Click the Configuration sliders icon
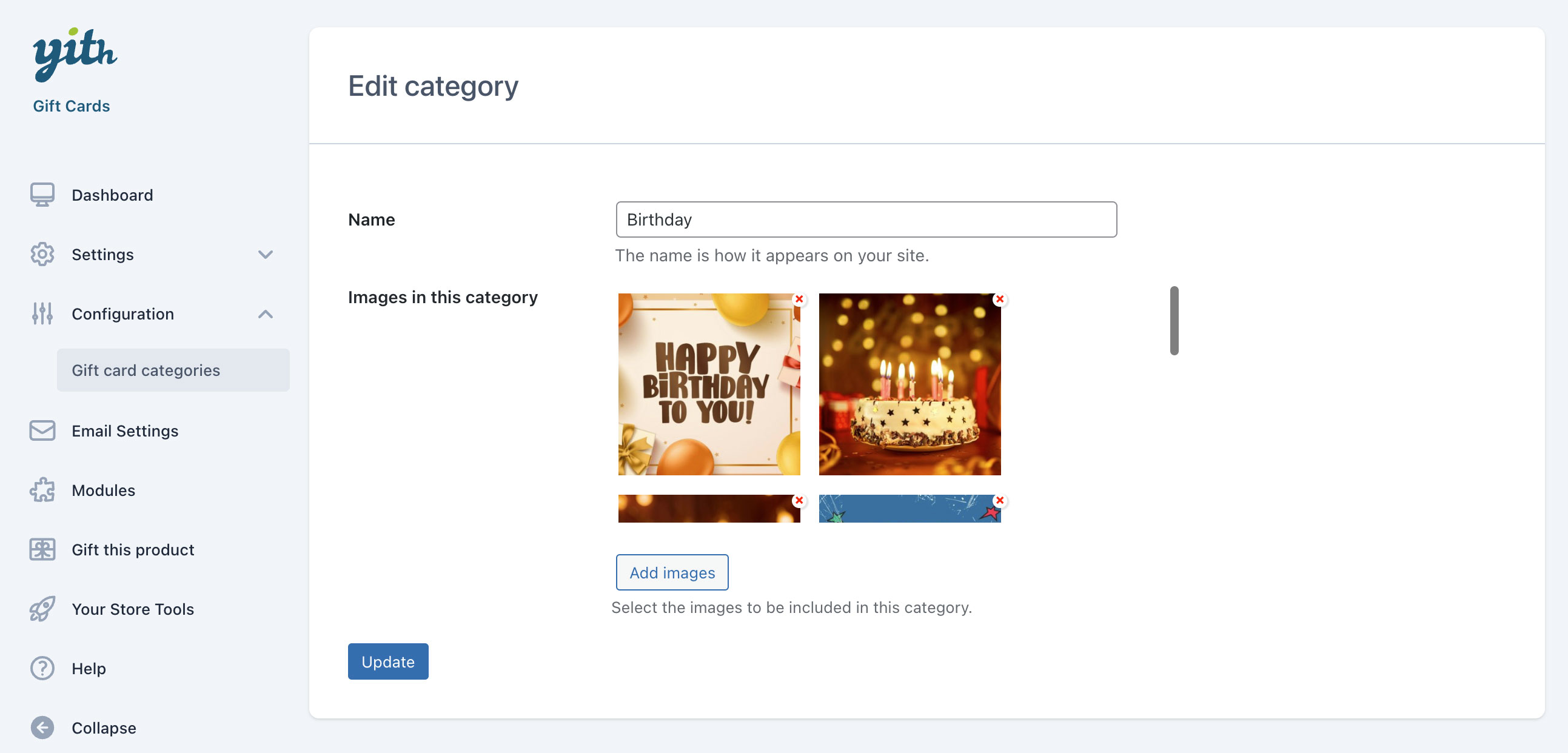Viewport: 1568px width, 753px height. click(42, 313)
